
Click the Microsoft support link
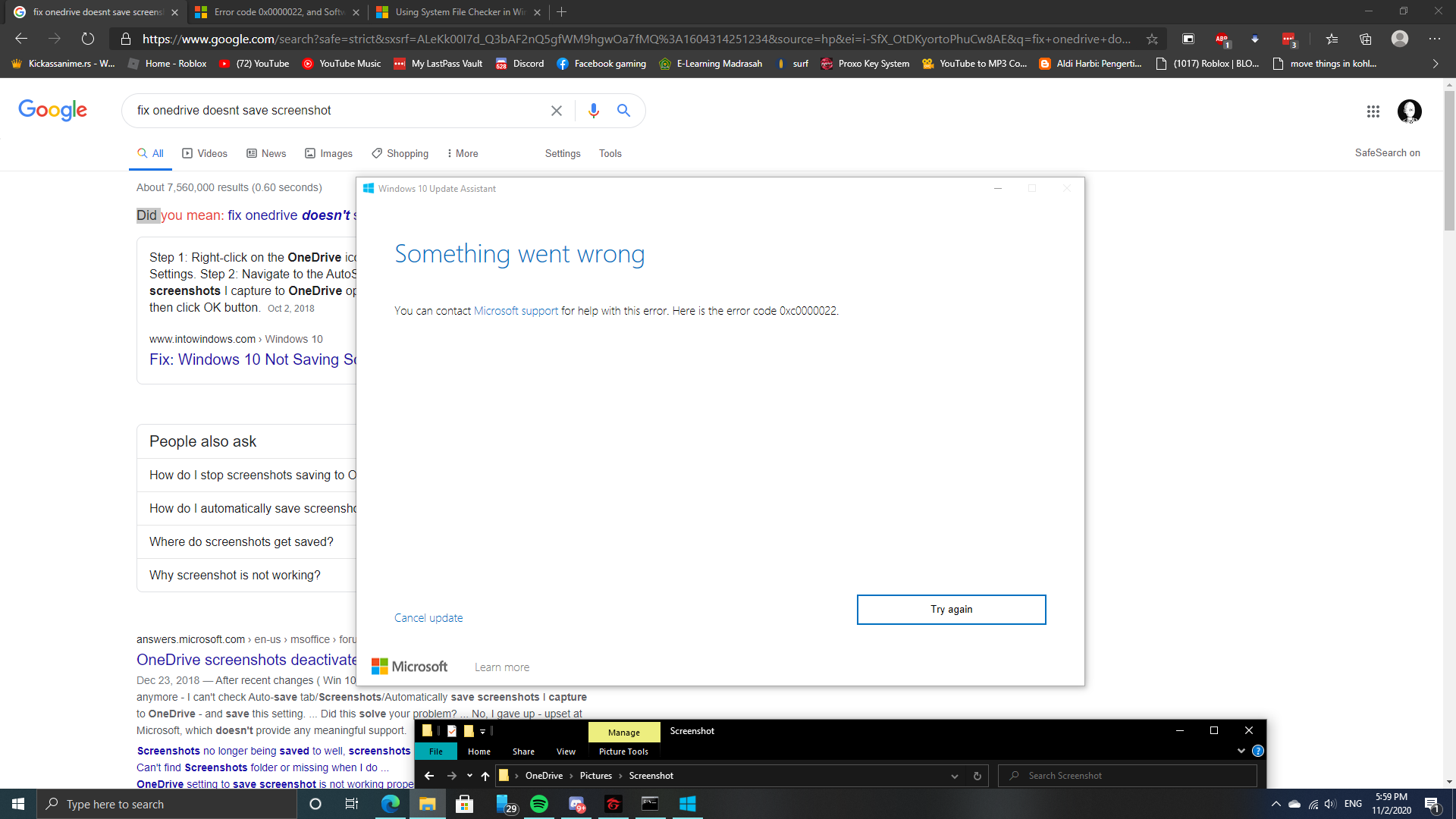click(516, 311)
